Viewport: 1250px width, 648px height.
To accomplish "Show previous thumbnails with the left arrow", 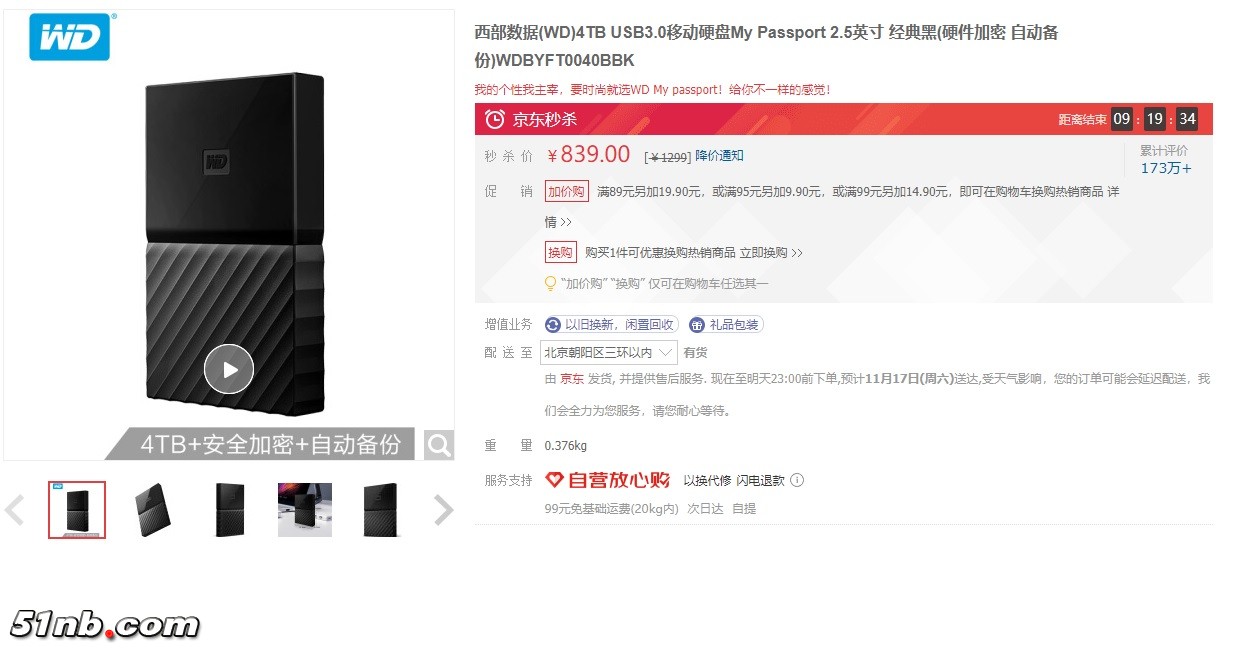I will (x=14, y=510).
